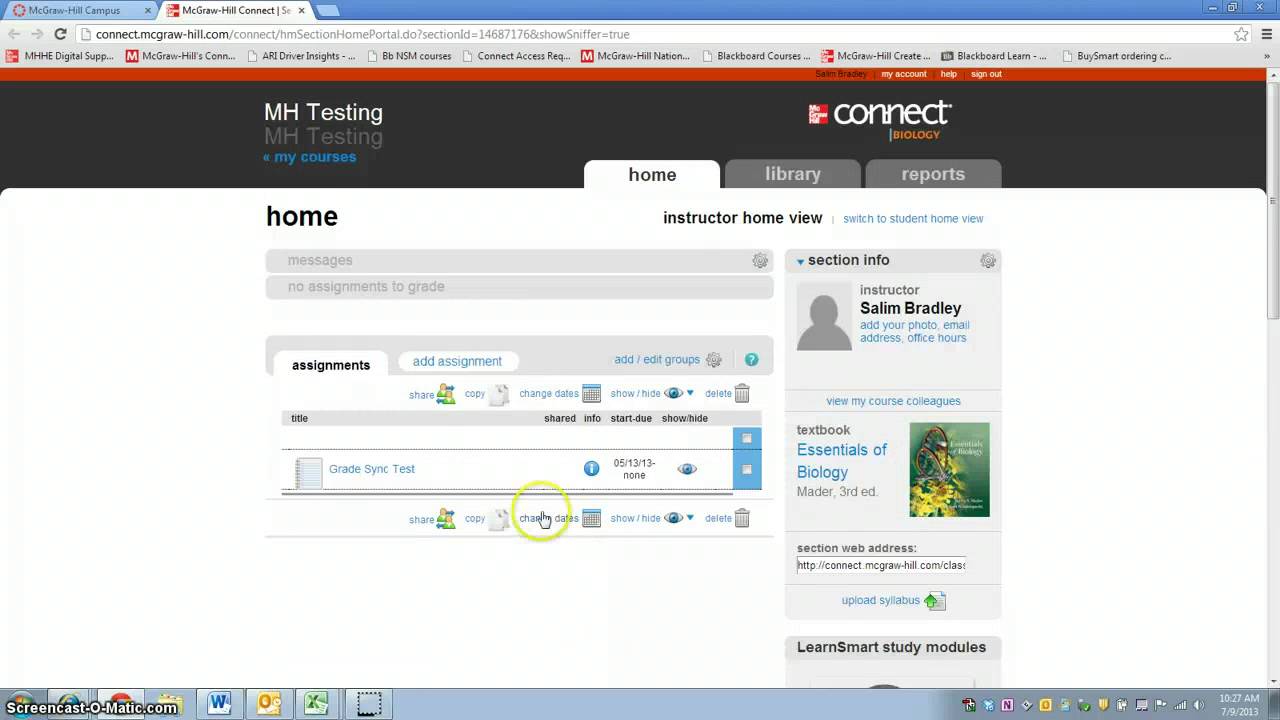Screen dimensions: 1280x720
Task: Switch to the library tab
Action: pos(793,174)
